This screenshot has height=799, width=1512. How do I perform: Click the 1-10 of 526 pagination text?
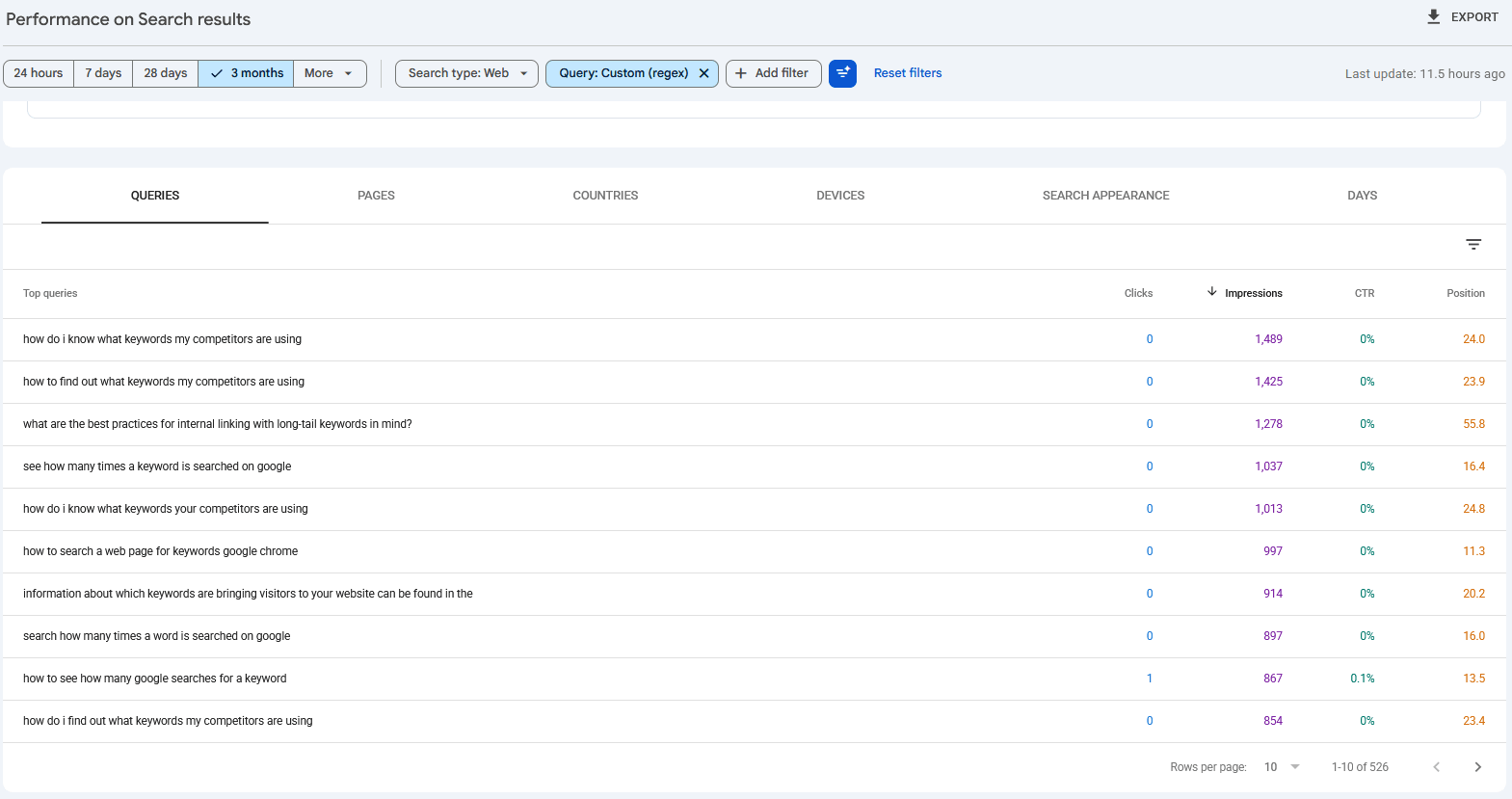point(1360,767)
